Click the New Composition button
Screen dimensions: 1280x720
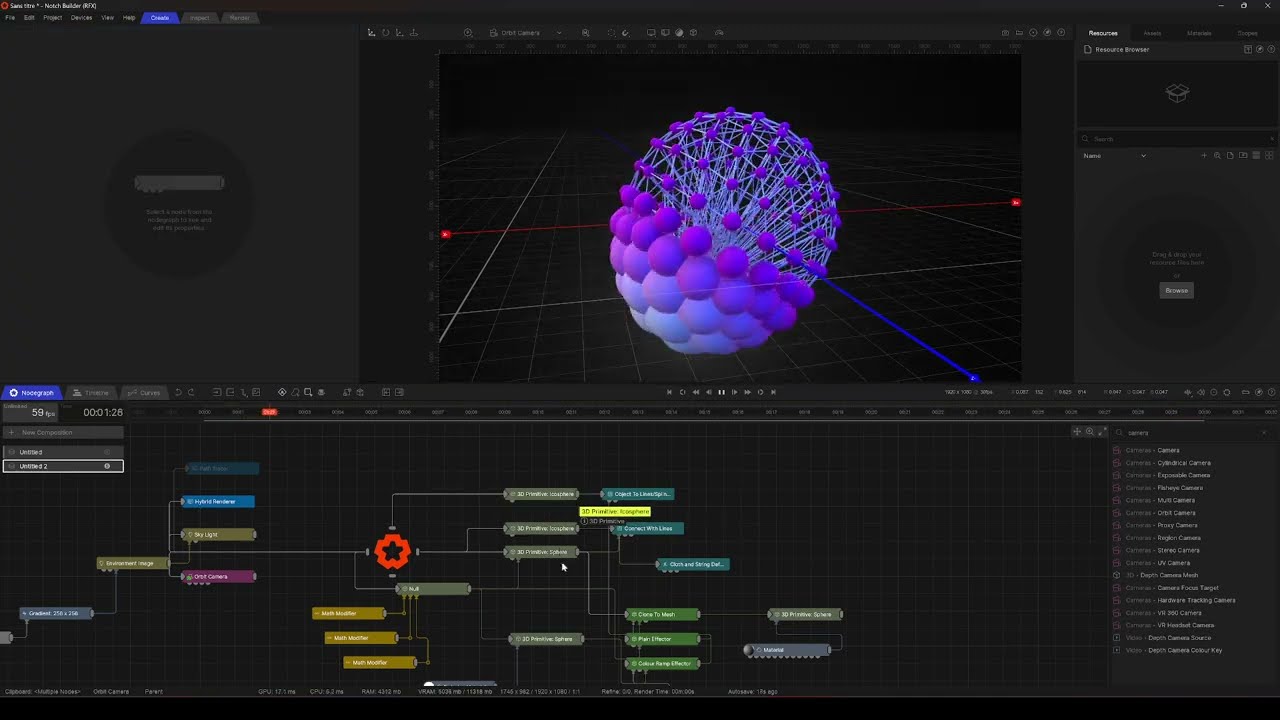pos(63,433)
